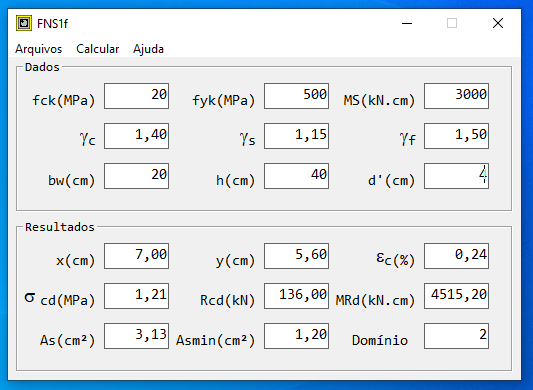Select the fyk(MPa) input field
Viewport: 533px width, 390px height.
pyautogui.click(x=296, y=96)
